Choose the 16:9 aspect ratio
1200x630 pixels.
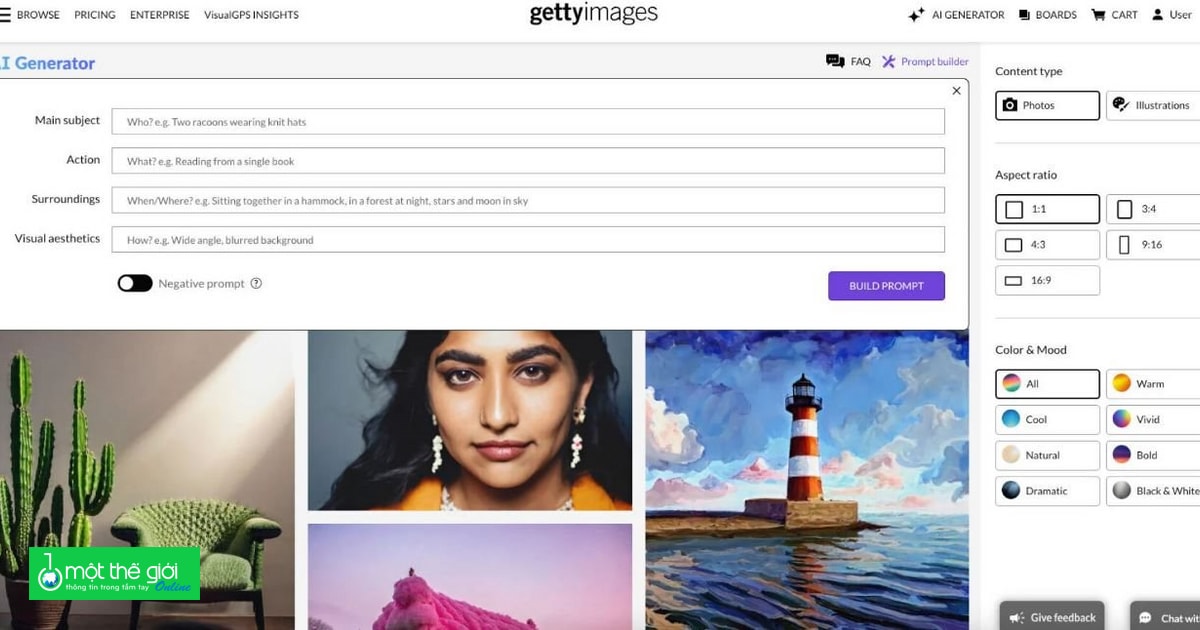point(1047,281)
